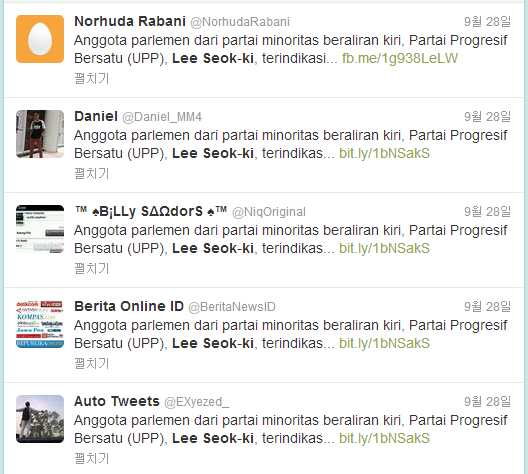
Task: Open Daniel's profile picture
Action: 40,134
